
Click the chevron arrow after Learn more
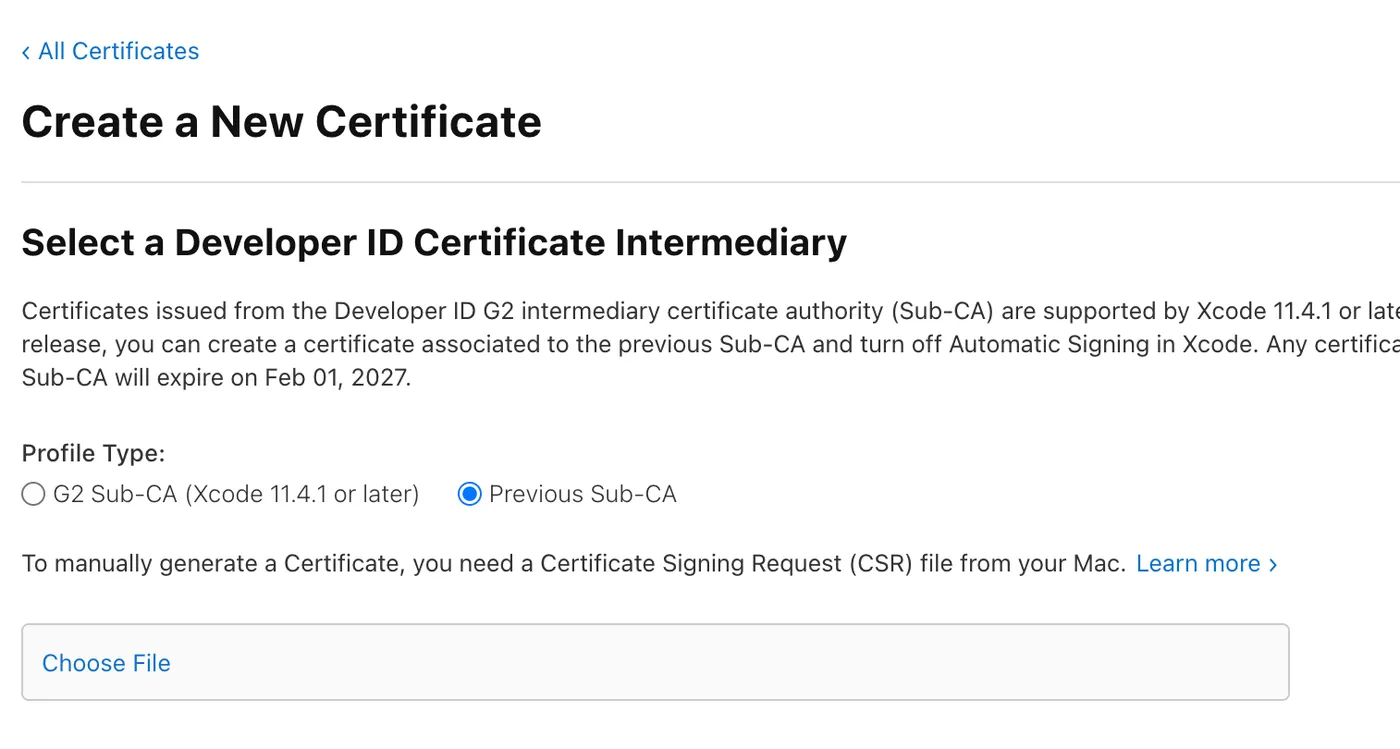coord(1273,565)
